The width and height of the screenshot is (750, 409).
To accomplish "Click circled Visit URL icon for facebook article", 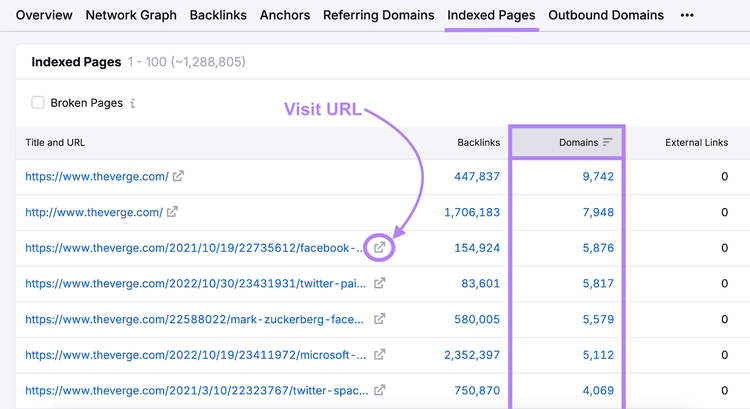I will click(379, 247).
